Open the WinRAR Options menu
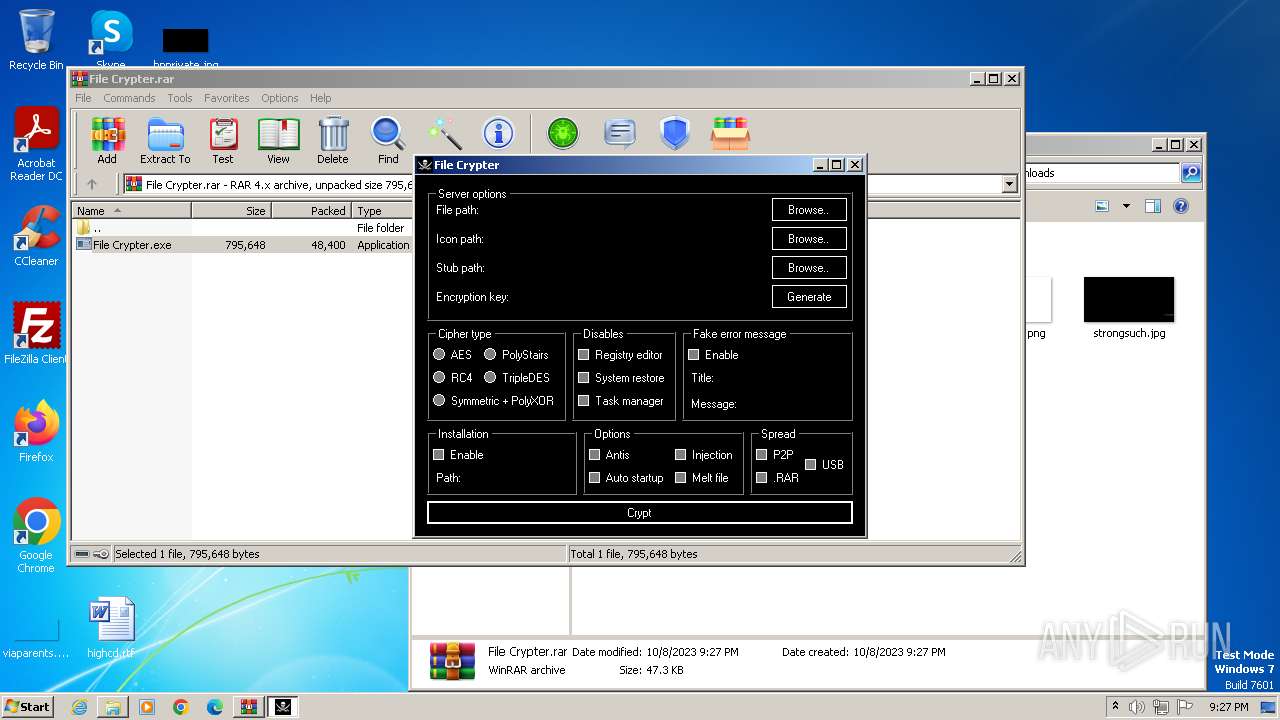 (x=280, y=98)
